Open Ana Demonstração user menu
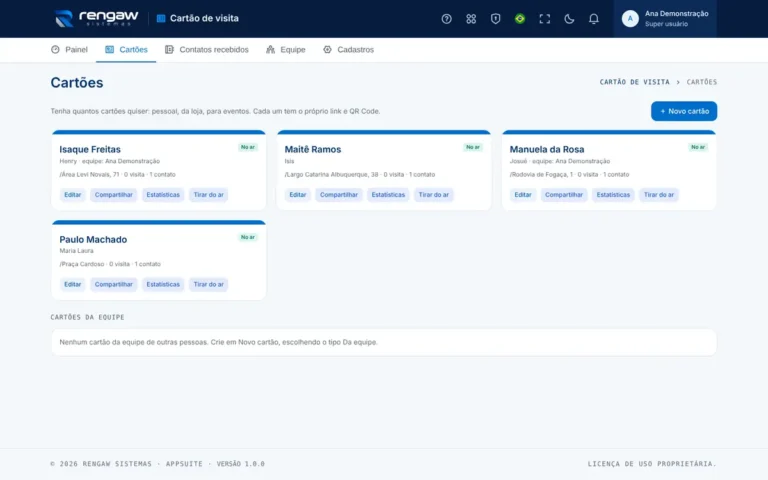Screen dimensions: 768x480 (665, 19)
